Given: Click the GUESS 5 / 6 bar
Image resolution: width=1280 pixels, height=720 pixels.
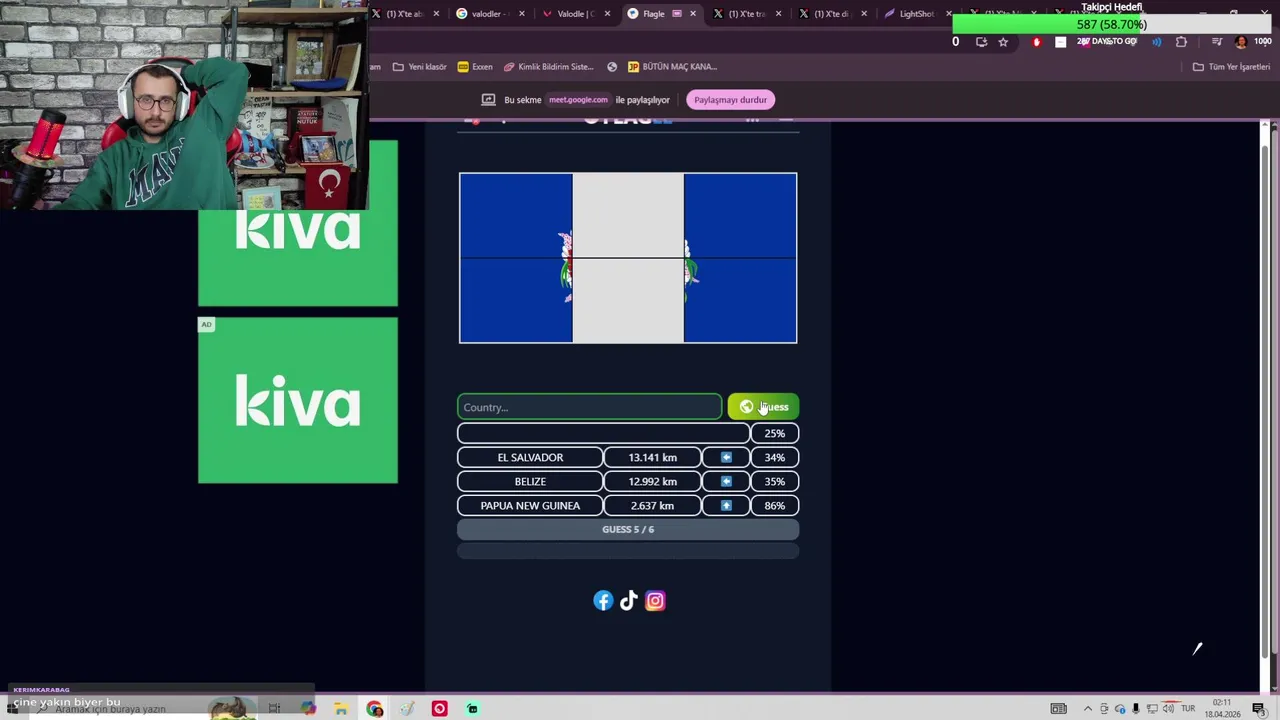Looking at the screenshot, I should pos(628,529).
